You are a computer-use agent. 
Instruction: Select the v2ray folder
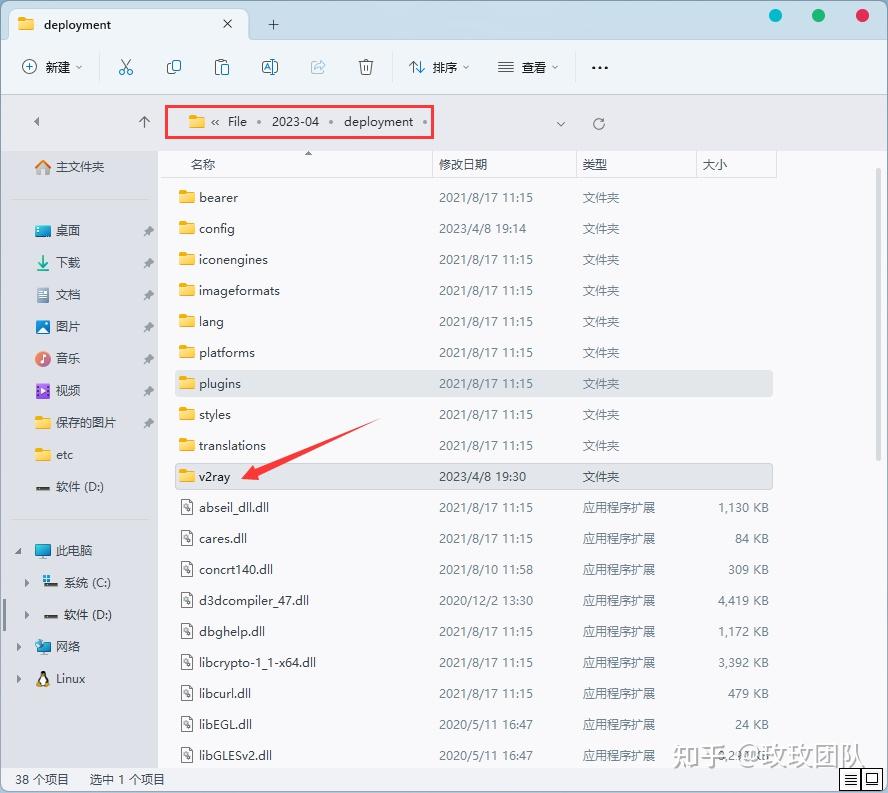pyautogui.click(x=473, y=476)
